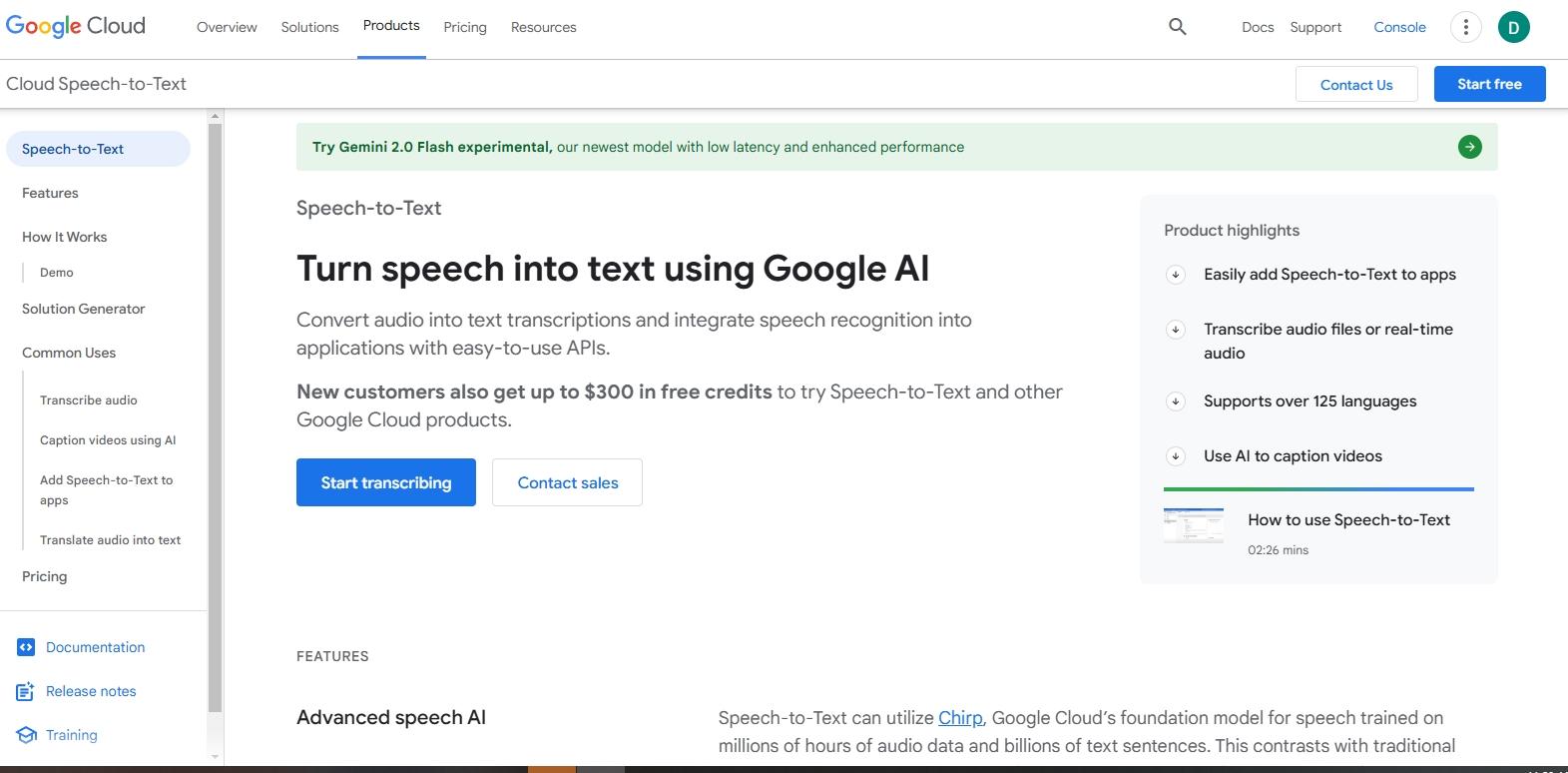Click the '02:26 mins' video duration text
This screenshot has width=1568, height=773.
click(1278, 550)
